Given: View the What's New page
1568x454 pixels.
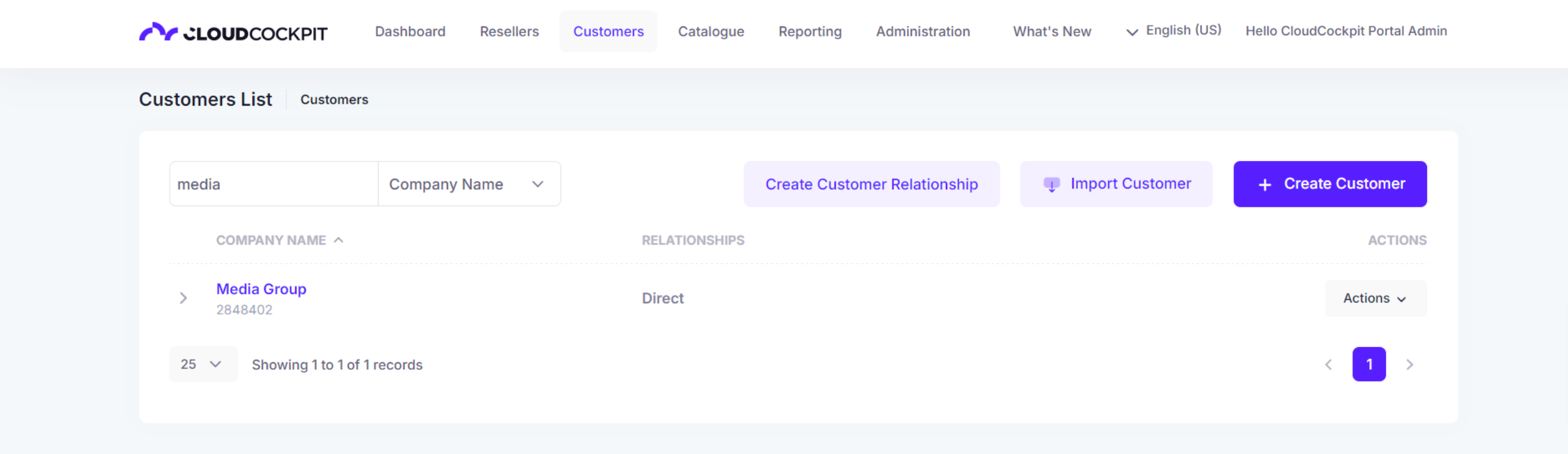Looking at the screenshot, I should pos(1052,31).
